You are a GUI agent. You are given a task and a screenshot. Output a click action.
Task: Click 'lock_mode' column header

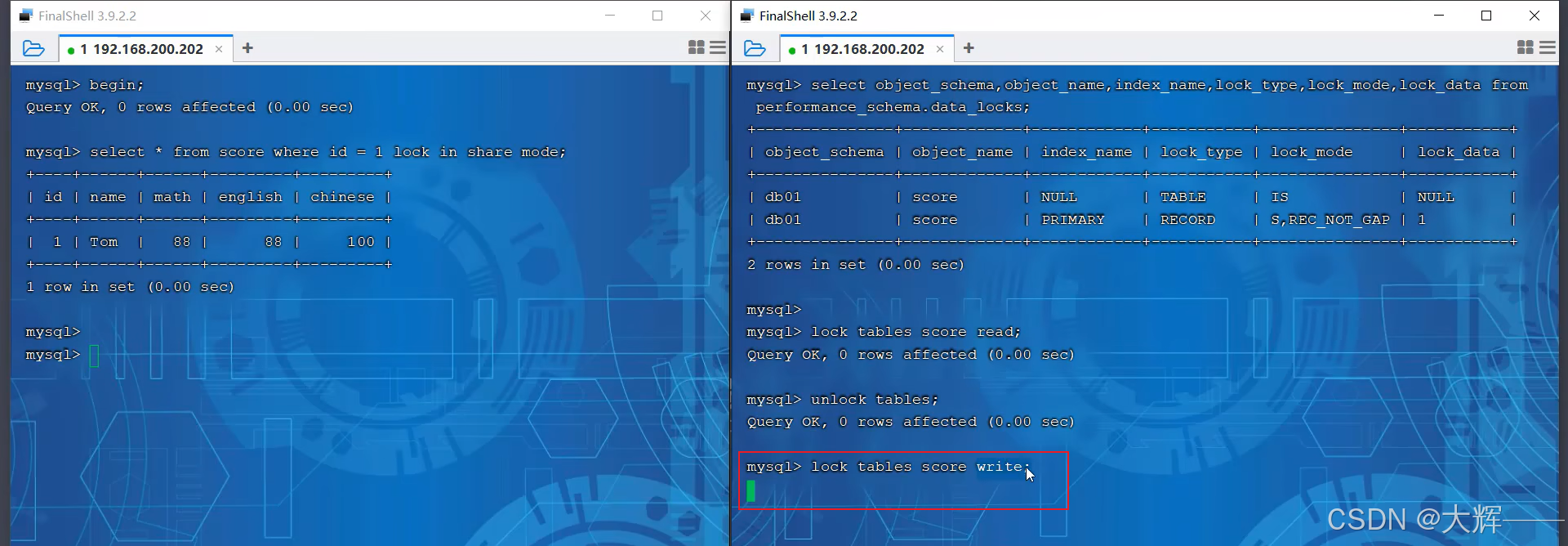(x=1312, y=152)
